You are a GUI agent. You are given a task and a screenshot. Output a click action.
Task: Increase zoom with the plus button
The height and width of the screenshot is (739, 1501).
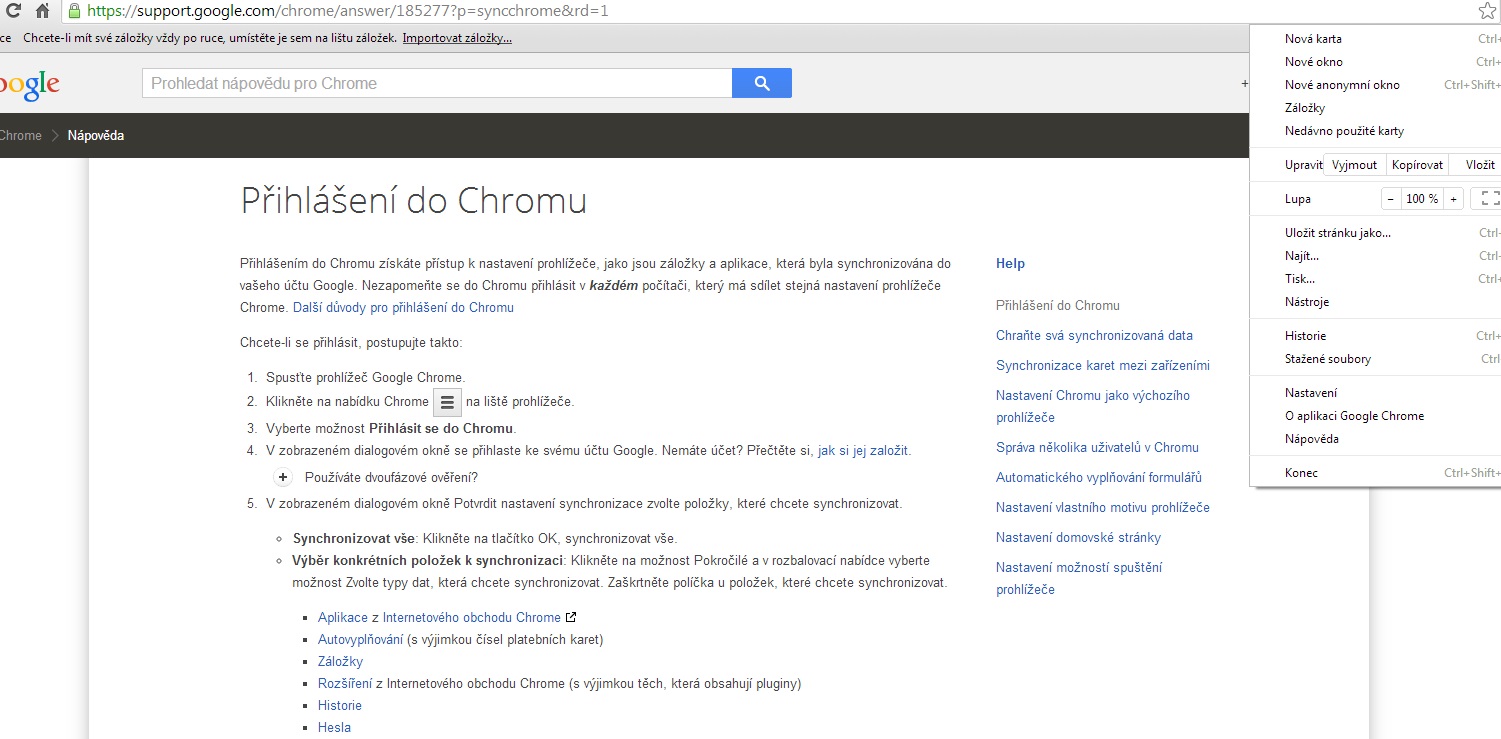point(1454,199)
